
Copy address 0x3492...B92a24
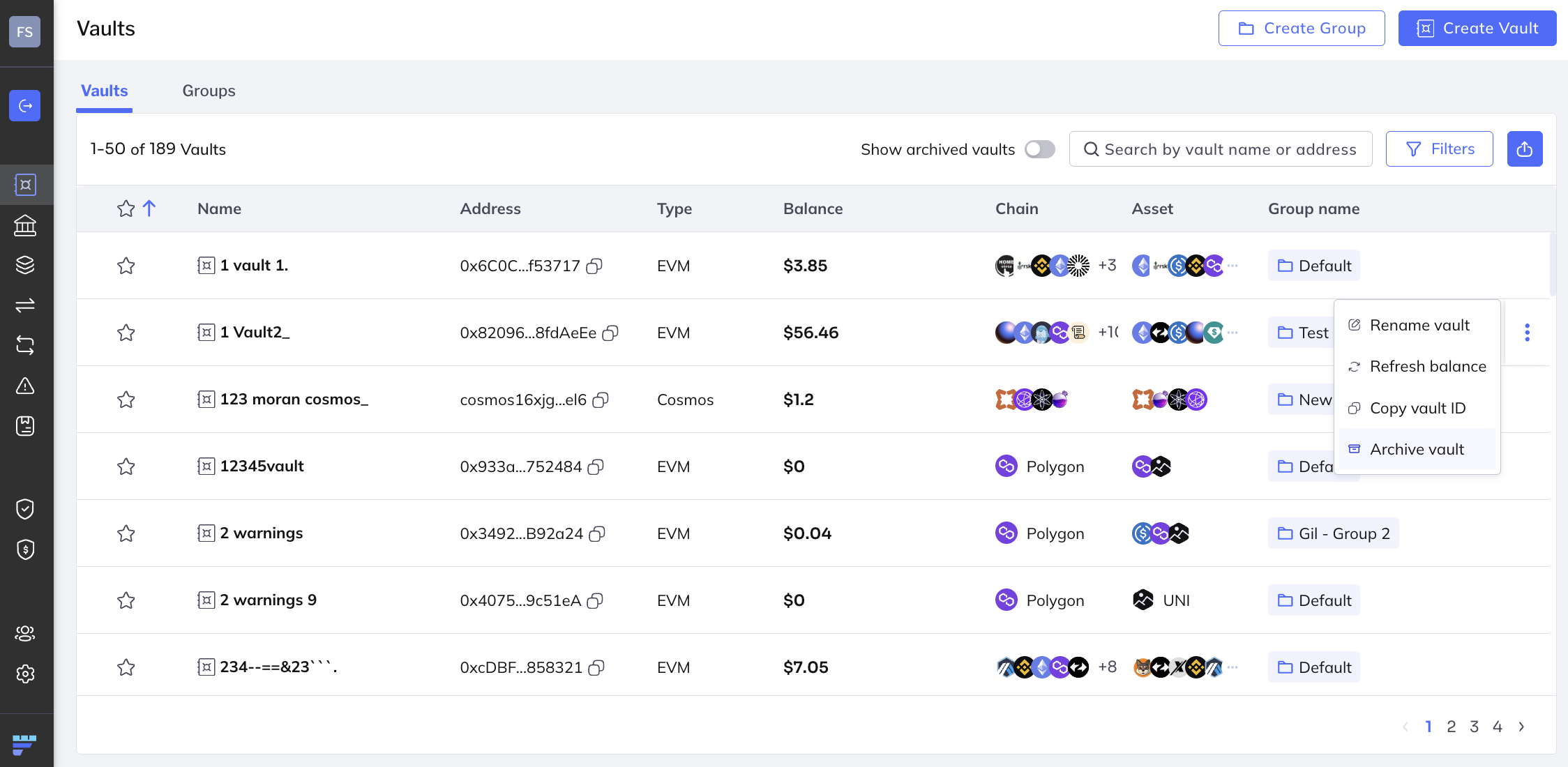(x=597, y=534)
